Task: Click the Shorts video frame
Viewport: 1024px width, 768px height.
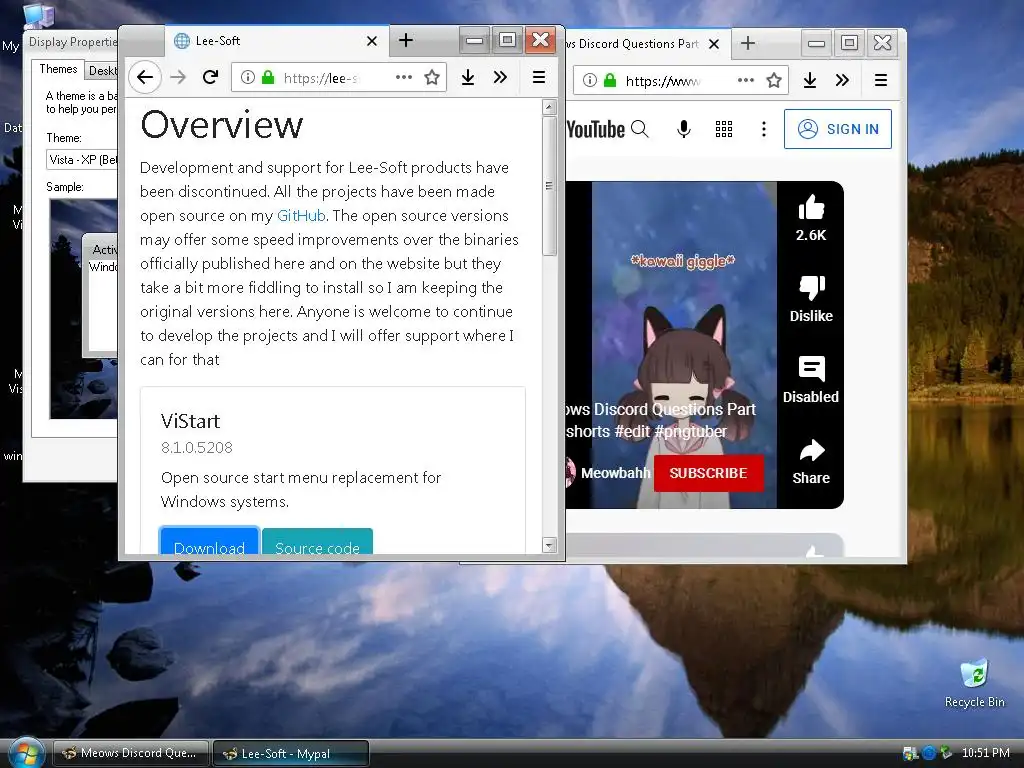Action: [684, 345]
